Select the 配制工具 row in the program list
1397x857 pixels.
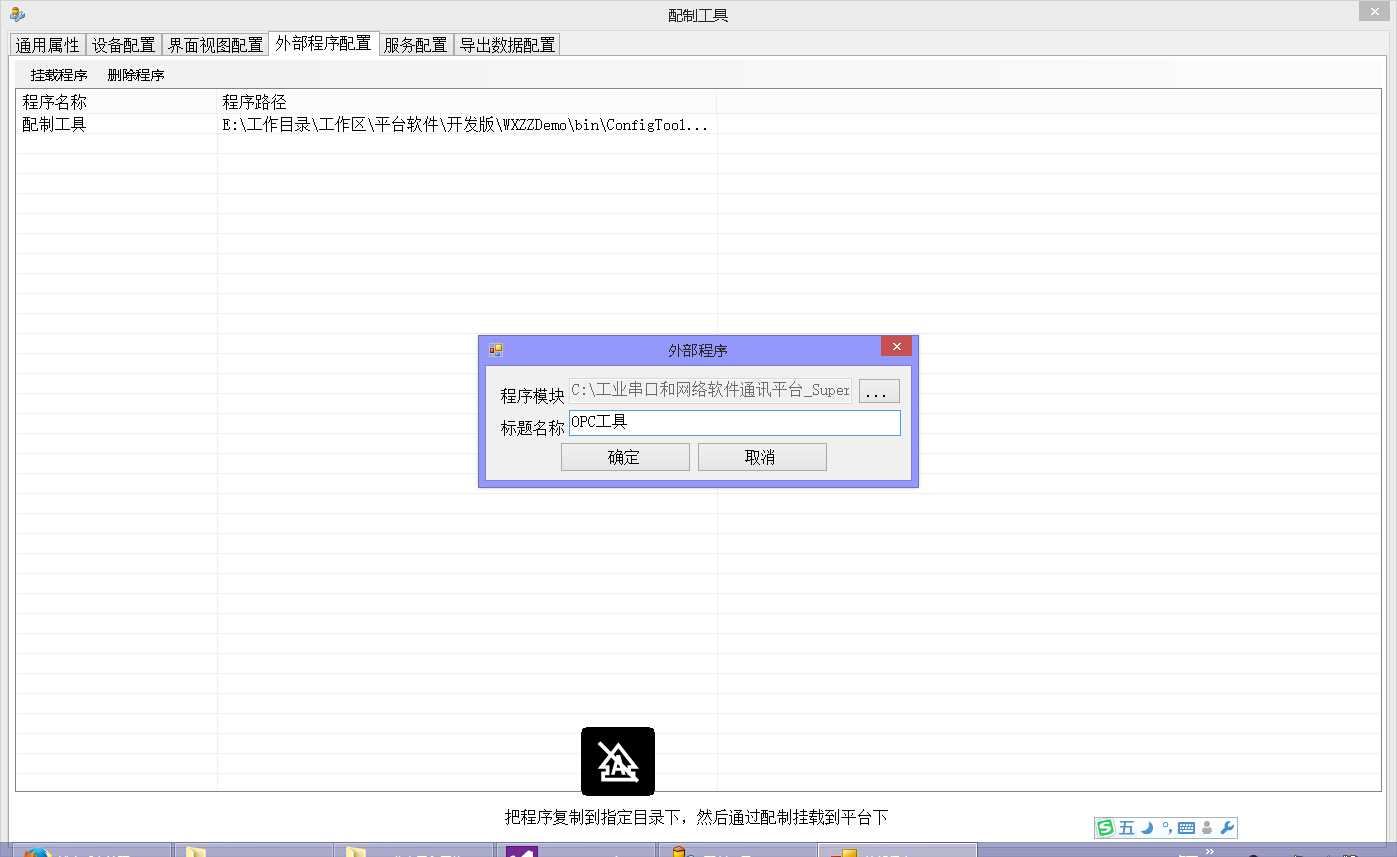click(x=698, y=125)
